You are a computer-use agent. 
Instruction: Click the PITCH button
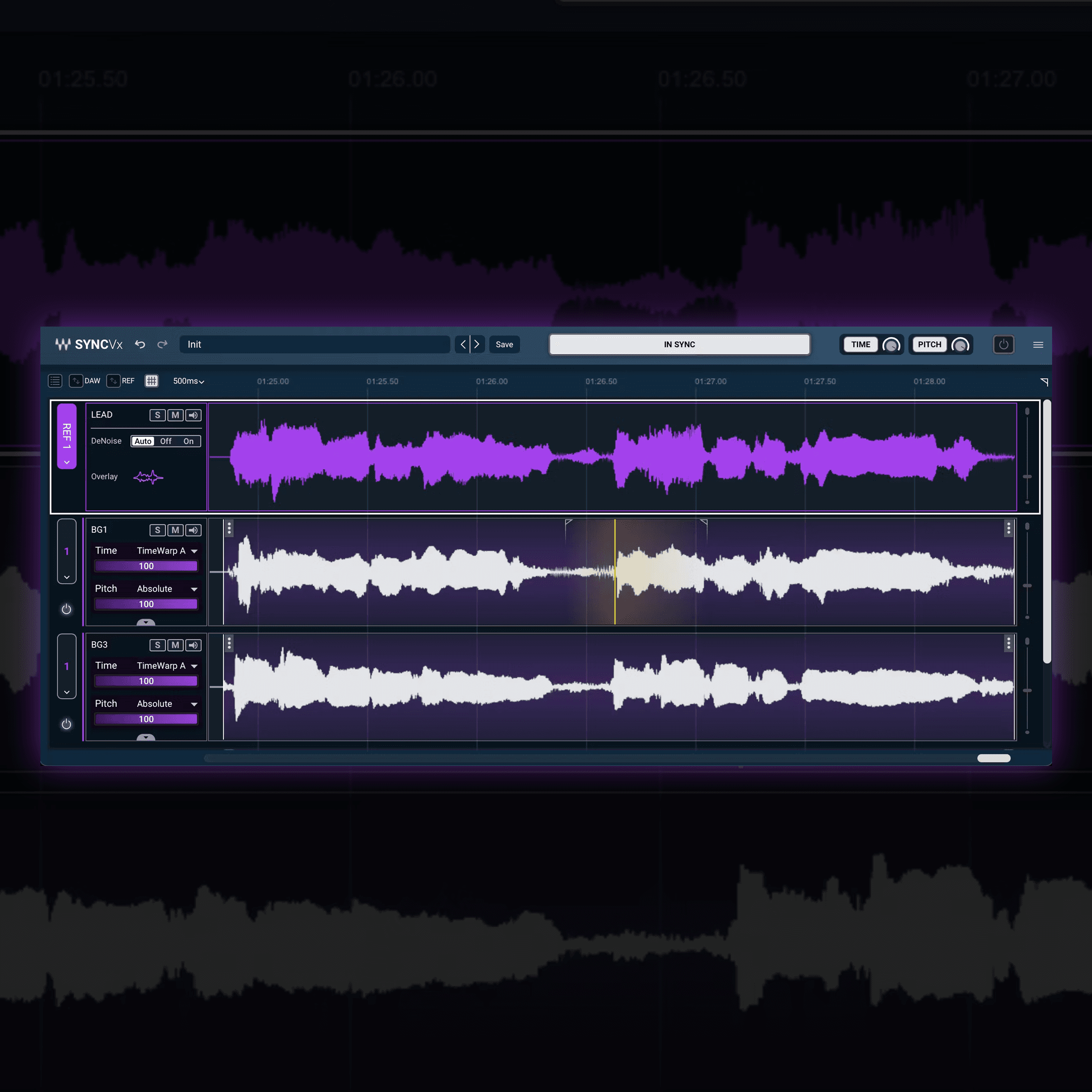(x=929, y=345)
